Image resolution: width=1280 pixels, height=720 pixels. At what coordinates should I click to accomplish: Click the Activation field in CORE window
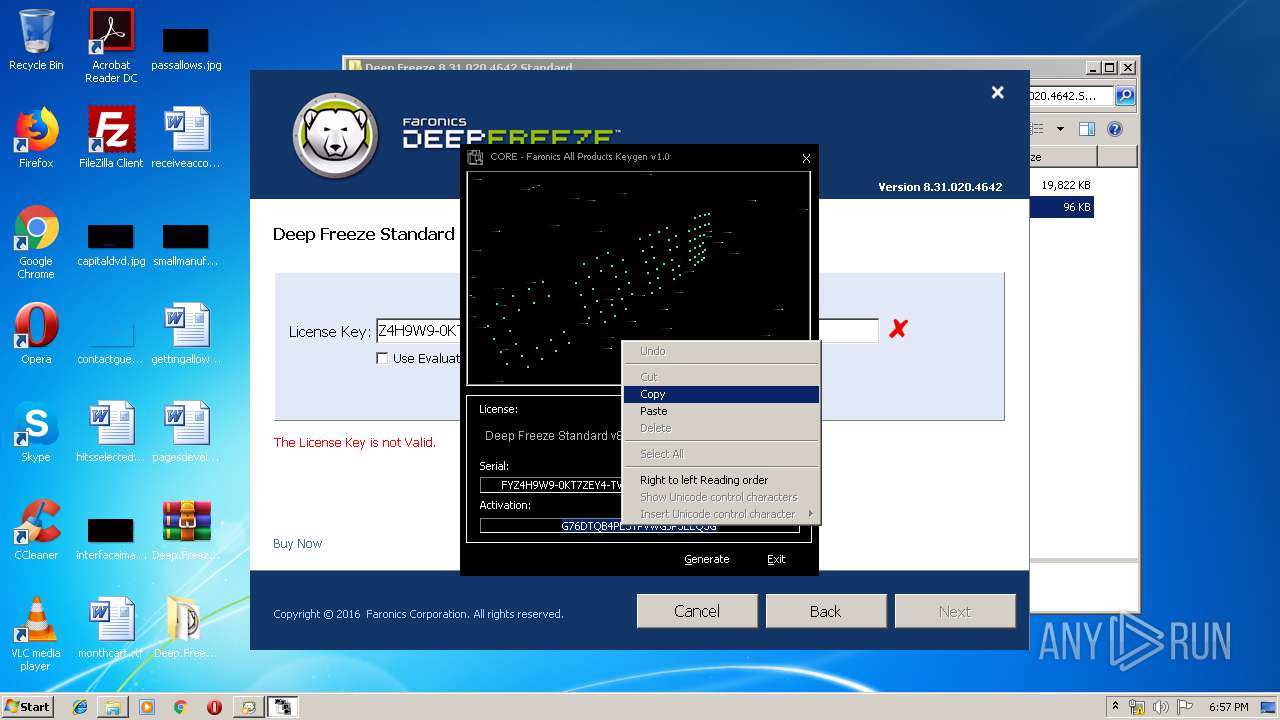point(639,525)
